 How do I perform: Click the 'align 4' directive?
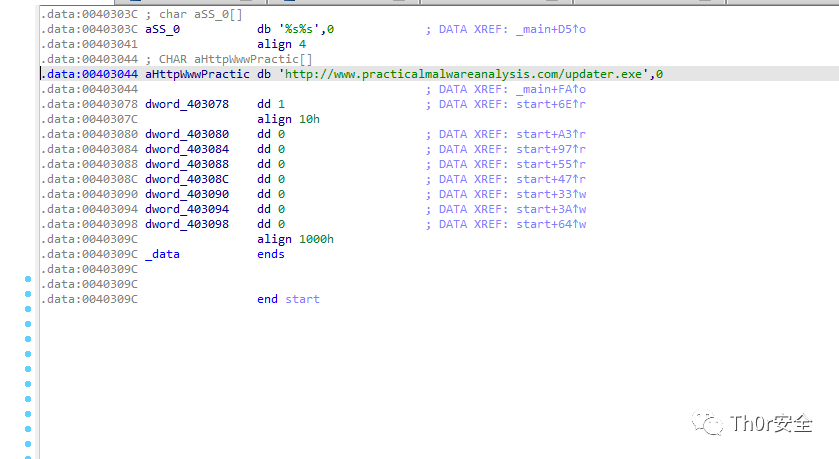[x=281, y=44]
